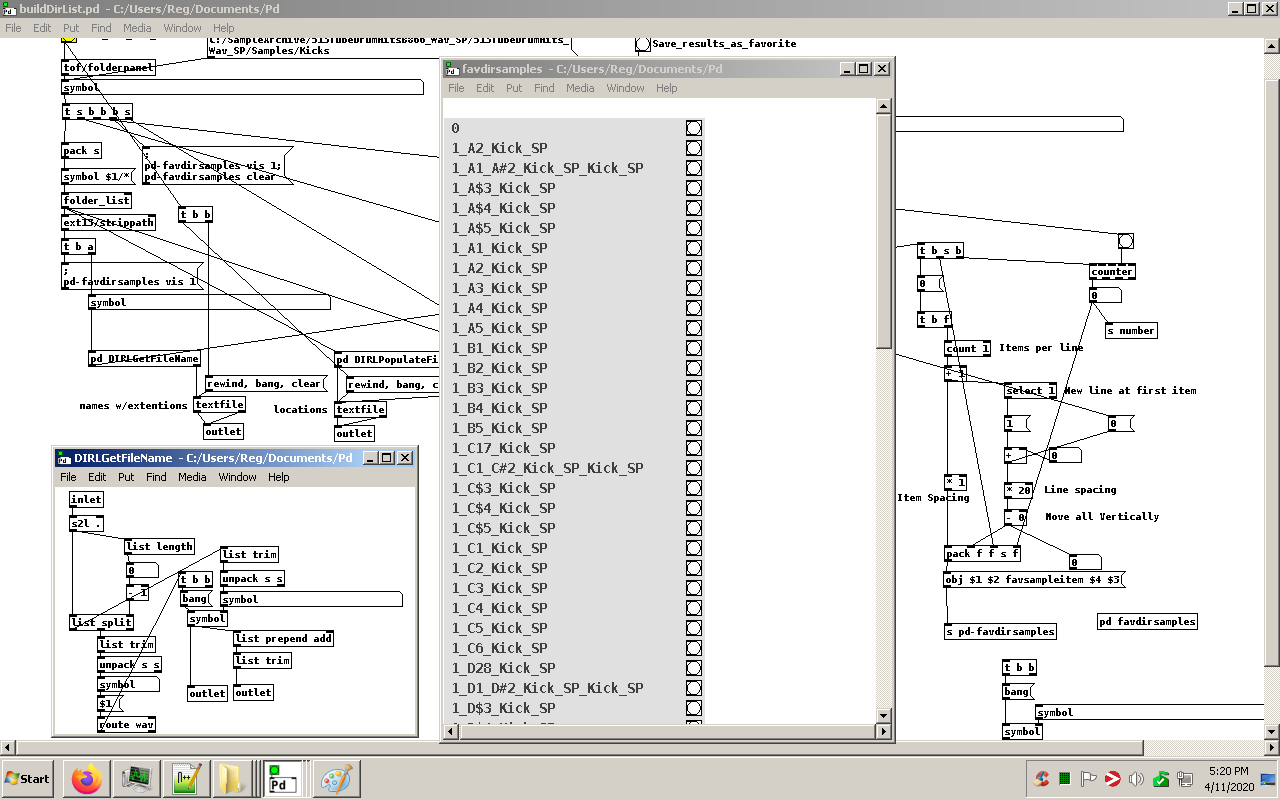This screenshot has height=800, width=1280.
Task: Click favdirsamples vertical scrollbar up arrow
Action: pos(883,104)
